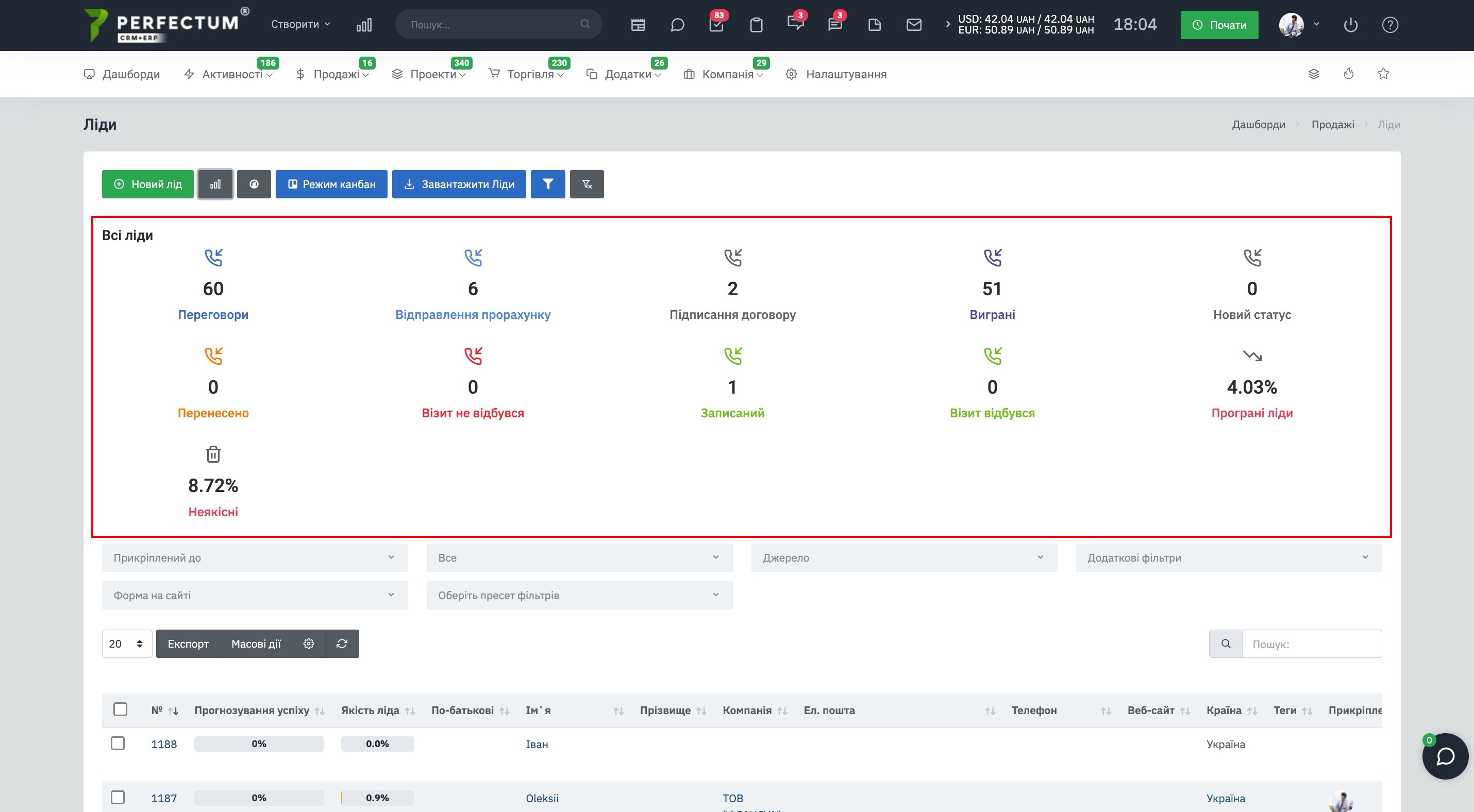
Task: Check the box for lead 1188
Action: coord(118,743)
